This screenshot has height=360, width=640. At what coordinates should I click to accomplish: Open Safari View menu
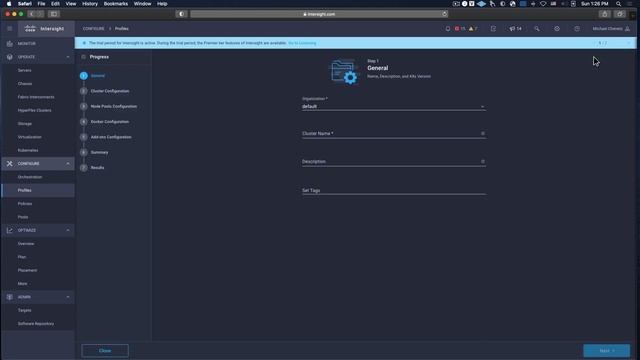pos(71,4)
